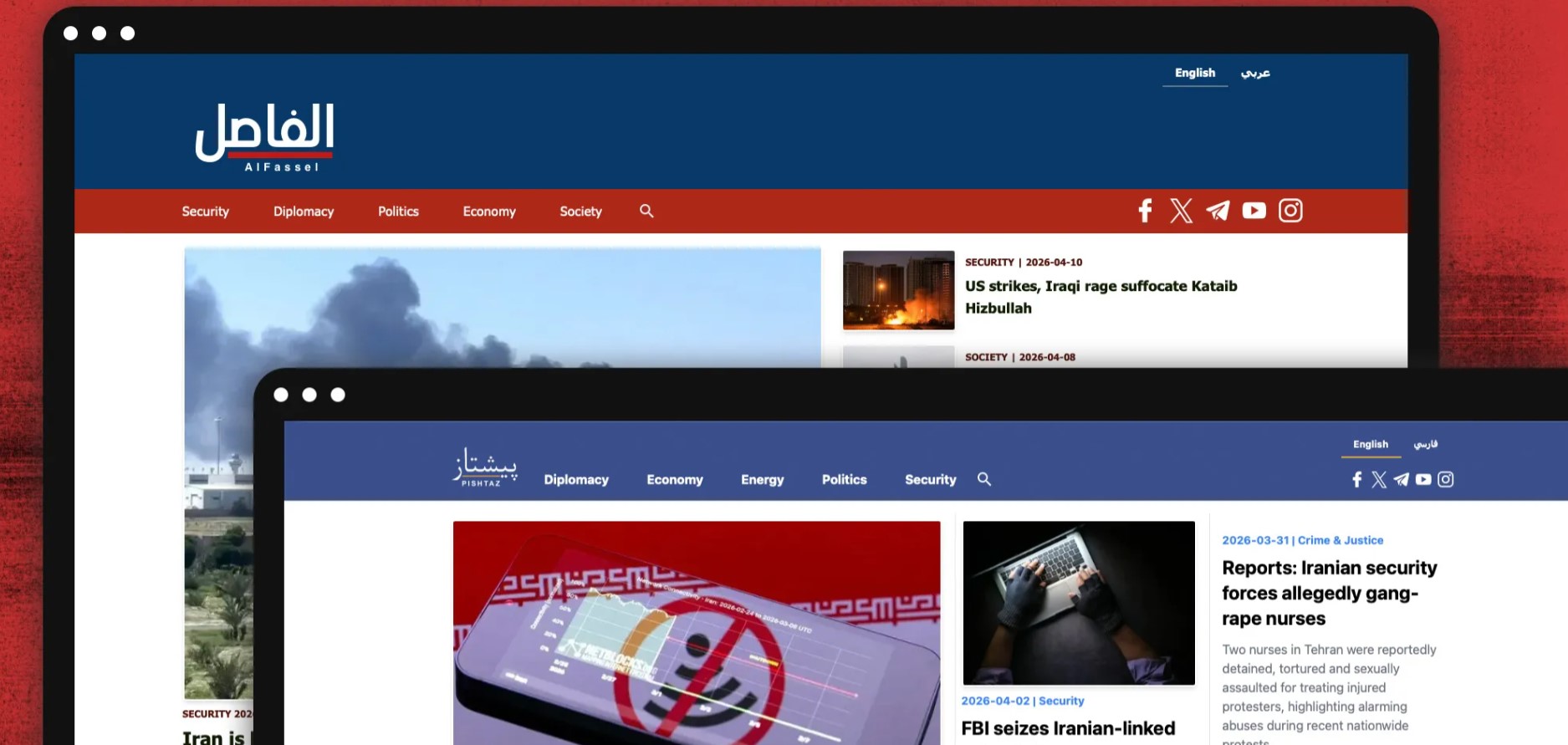1568x745 pixels.
Task: Click 'Two nurses in Tehran' article summary text
Action: click(1329, 693)
